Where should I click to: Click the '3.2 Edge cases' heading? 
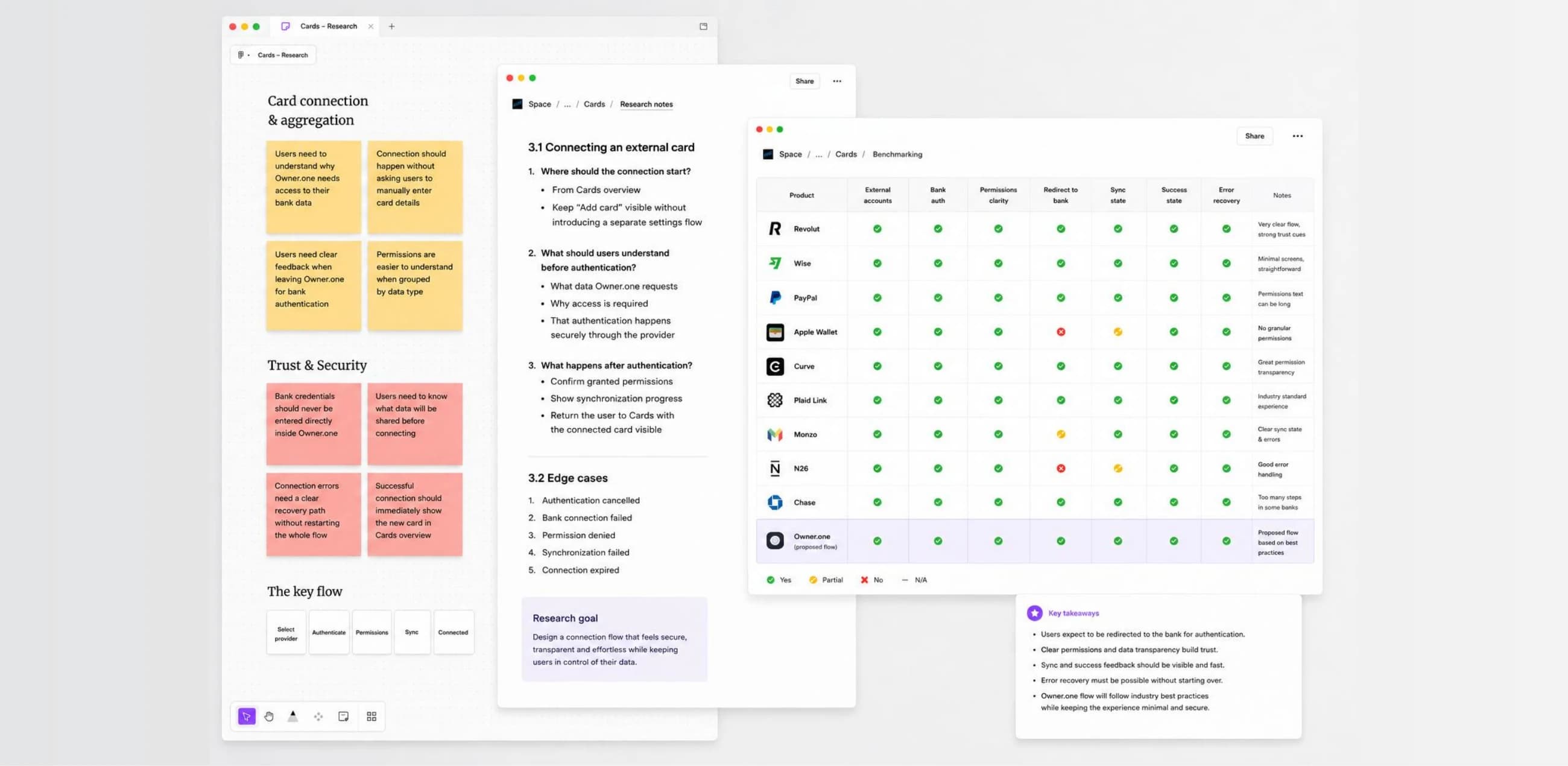[x=567, y=478]
